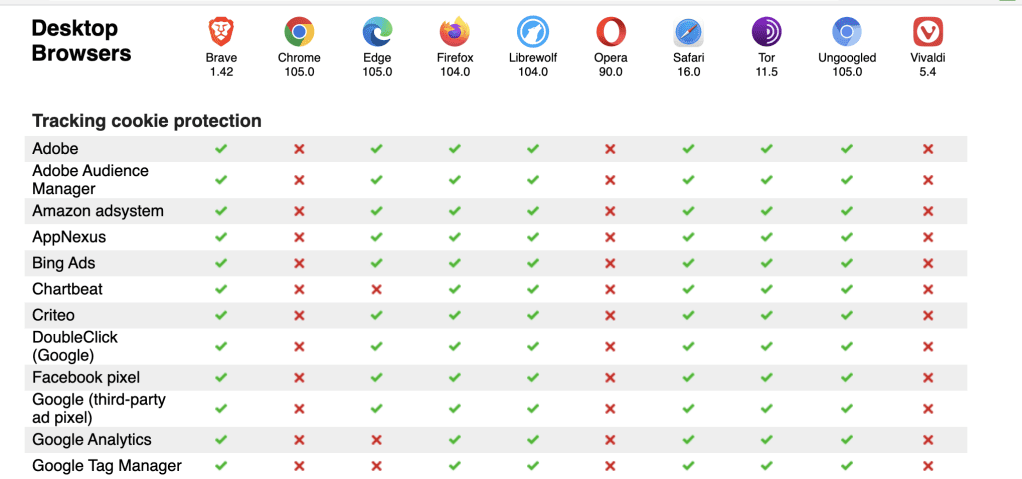Click the purple Tor browser icon
This screenshot has width=1022, height=479.
click(x=766, y=32)
